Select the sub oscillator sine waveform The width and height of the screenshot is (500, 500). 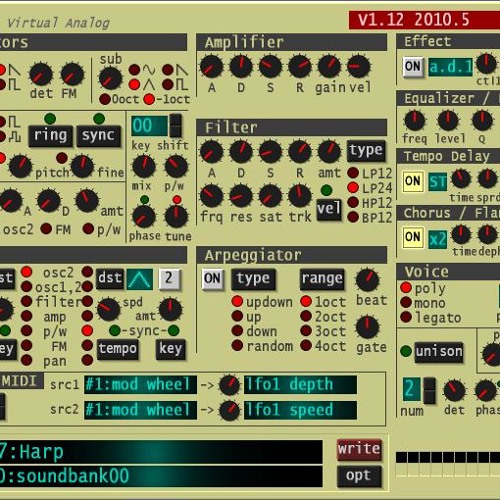pos(134,70)
